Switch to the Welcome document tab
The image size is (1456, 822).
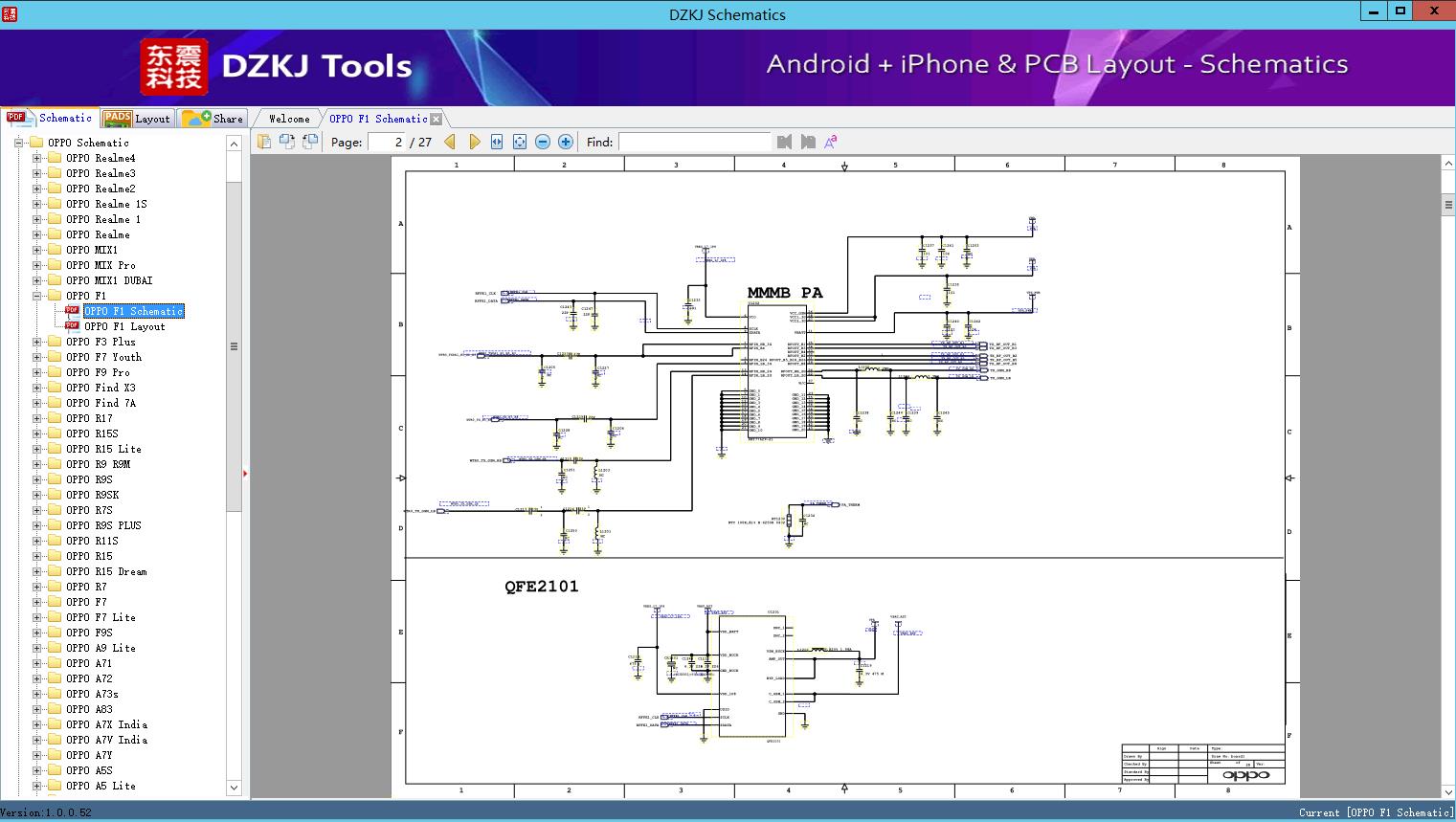coord(289,119)
